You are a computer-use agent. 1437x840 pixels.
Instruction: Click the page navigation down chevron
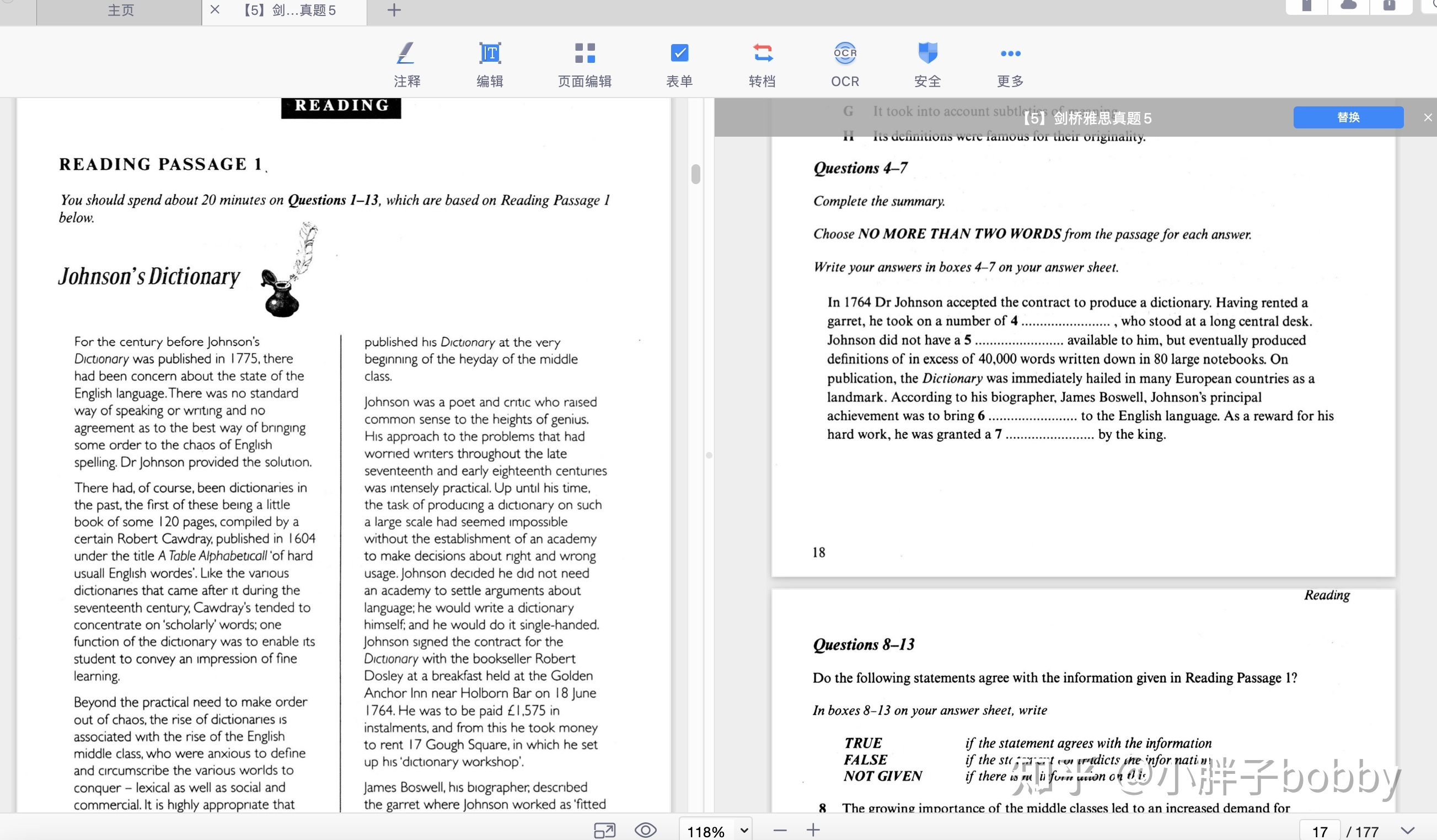click(x=1407, y=830)
